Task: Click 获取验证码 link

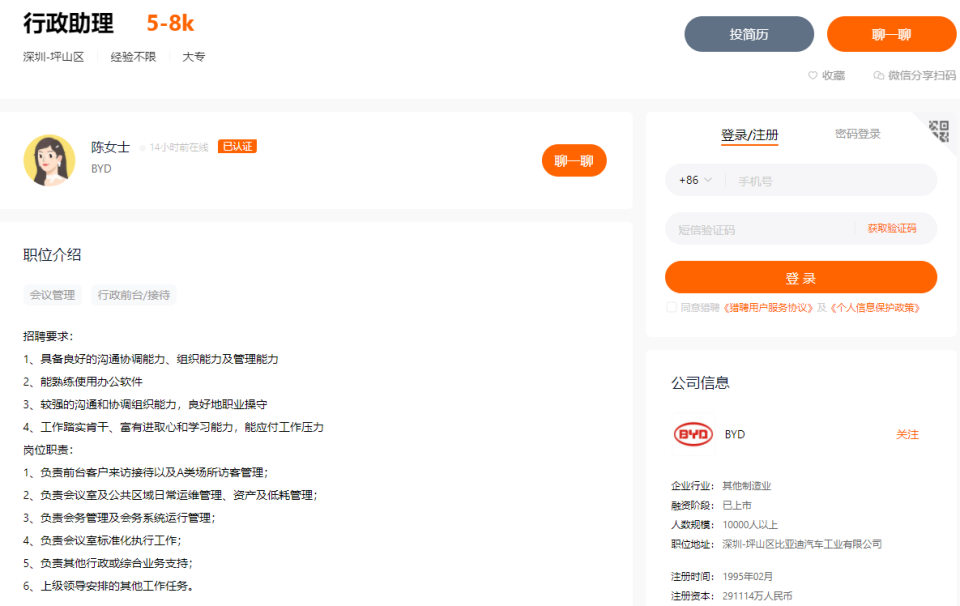Action: (892, 228)
